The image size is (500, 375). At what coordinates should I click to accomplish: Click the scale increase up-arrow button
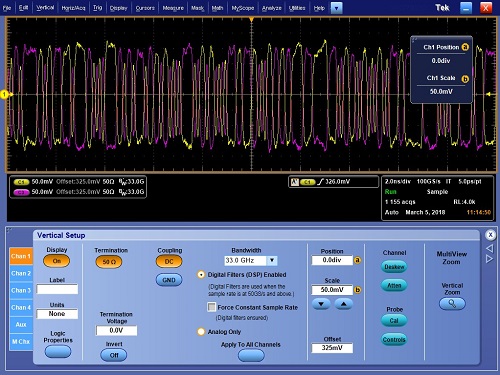(x=344, y=304)
